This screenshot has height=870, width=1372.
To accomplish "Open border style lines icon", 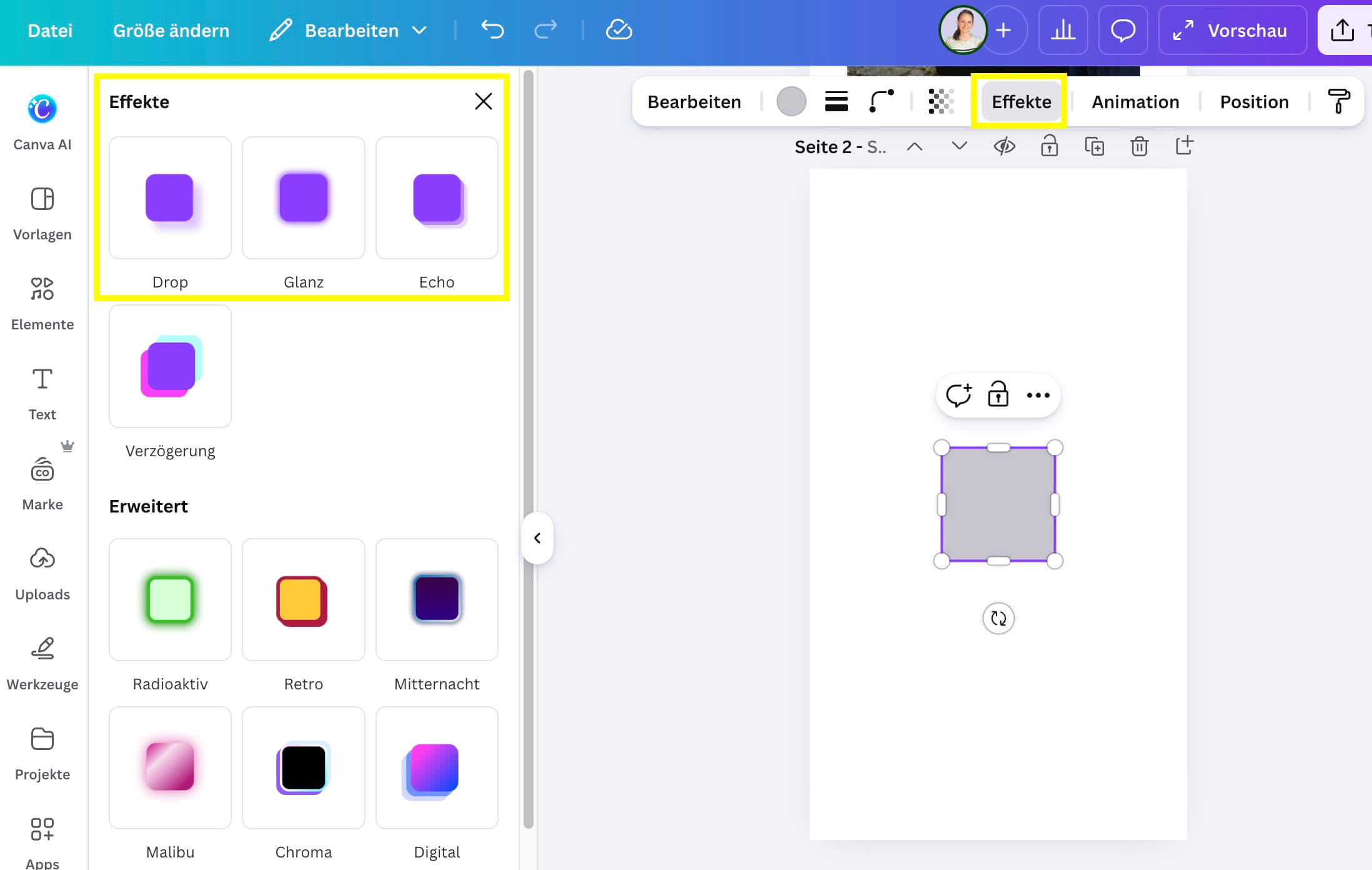I will pos(836,101).
